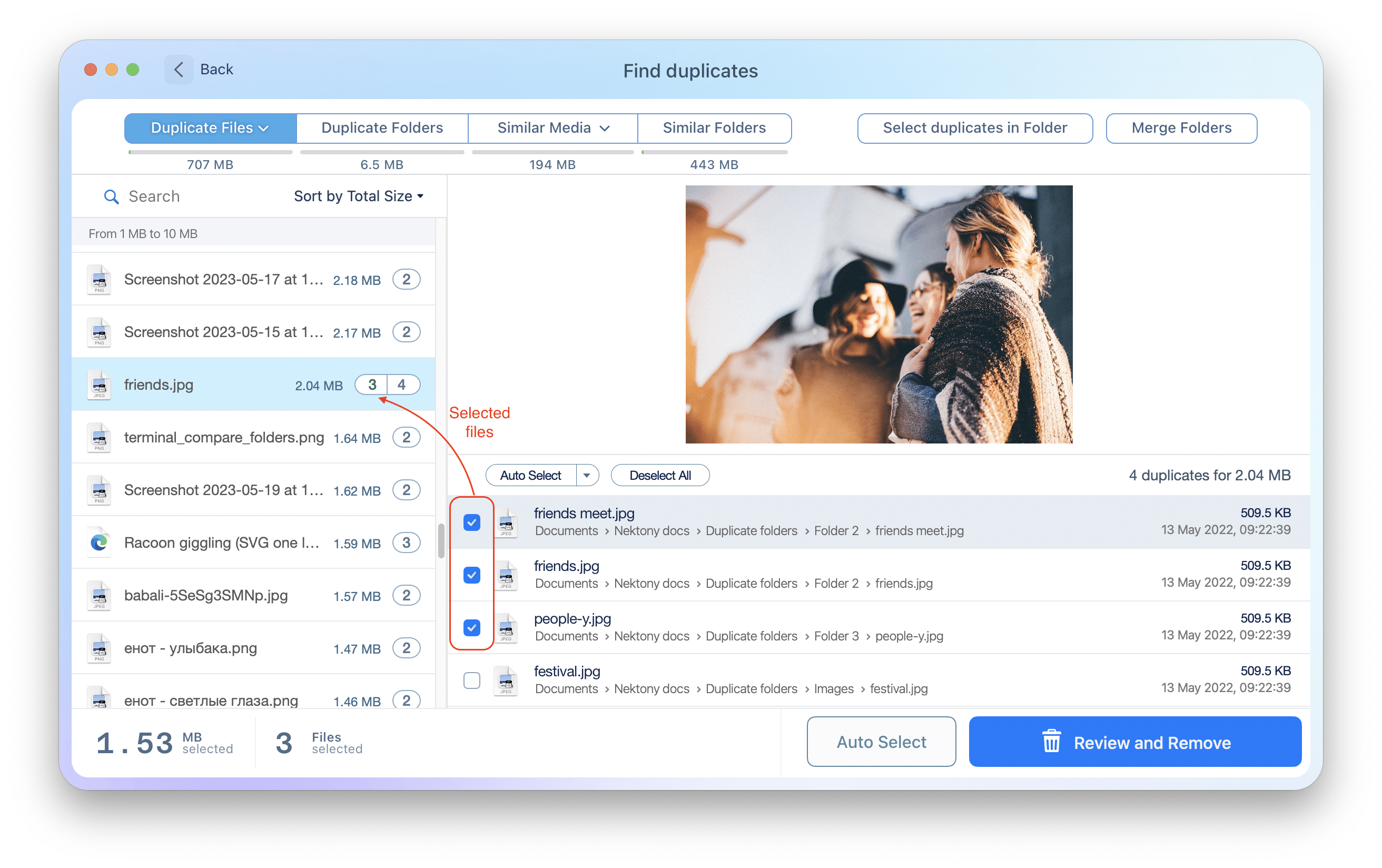
Task: Click the JPEG icon of friends.jpg in Folder 2
Action: (x=506, y=576)
